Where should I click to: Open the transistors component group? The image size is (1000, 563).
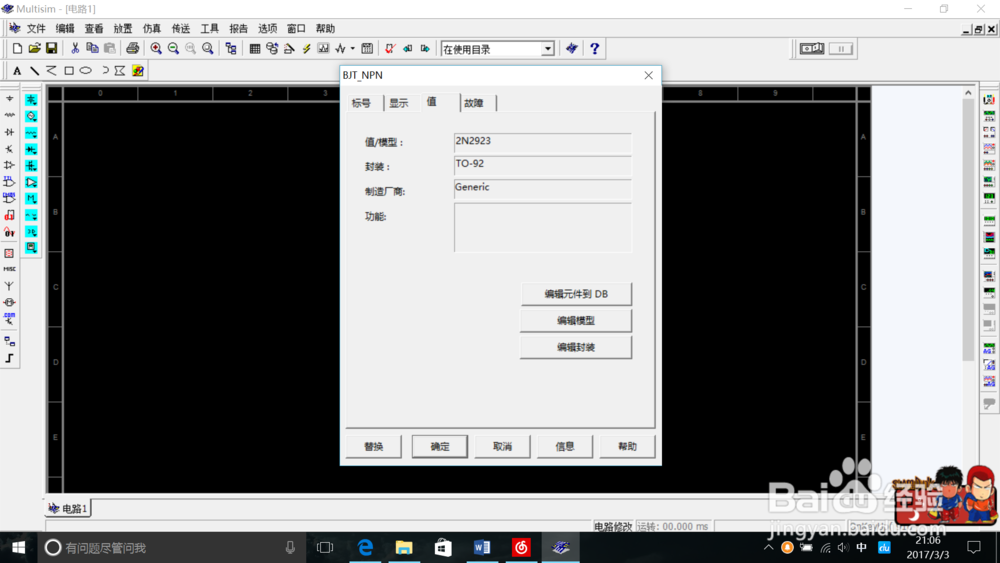click(10, 149)
